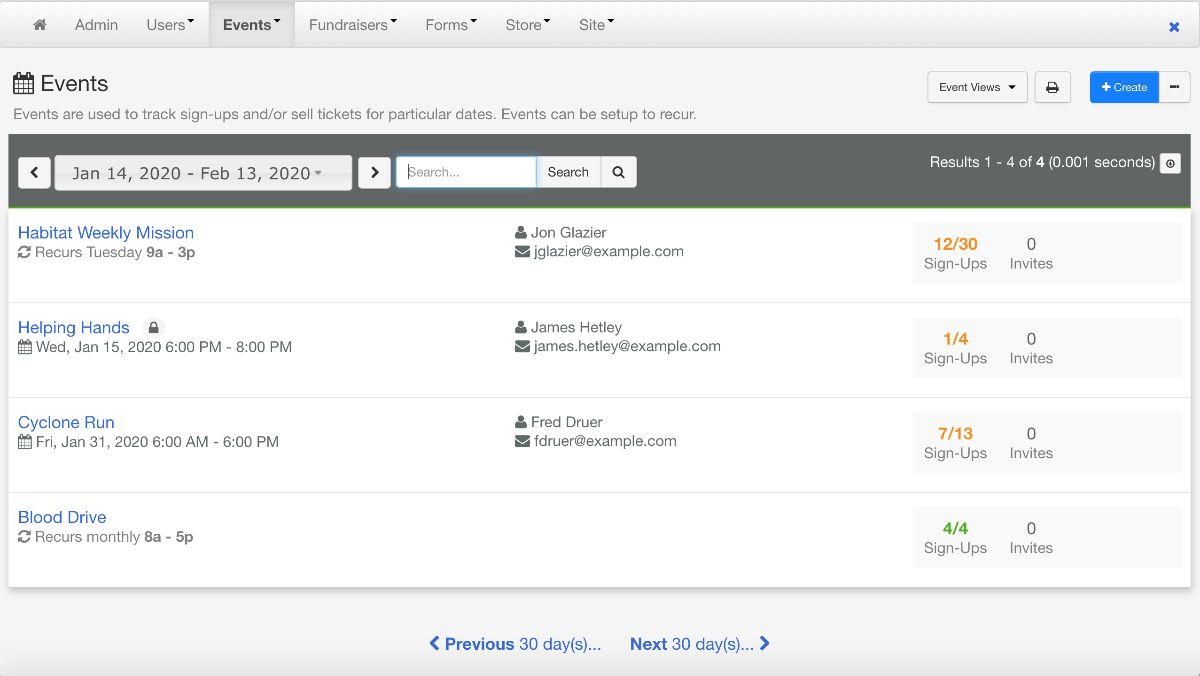Click the email fdruer@example.com
The image size is (1200, 676).
tap(605, 441)
